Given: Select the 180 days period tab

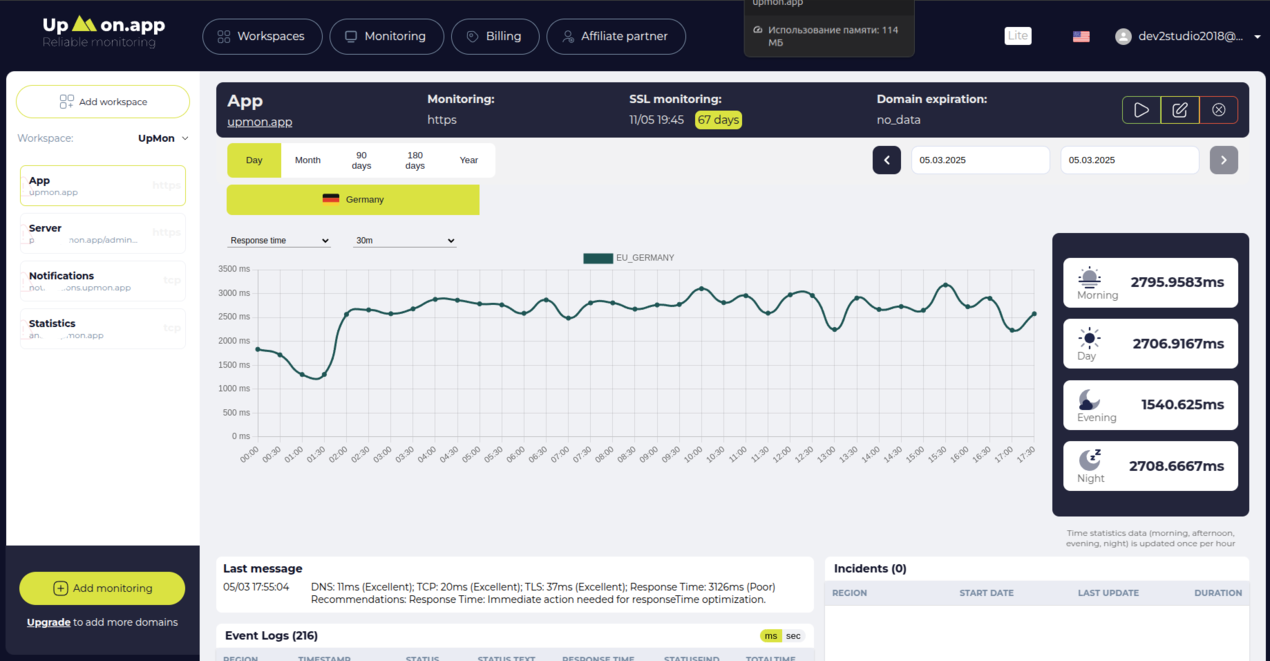Looking at the screenshot, I should tap(415, 160).
